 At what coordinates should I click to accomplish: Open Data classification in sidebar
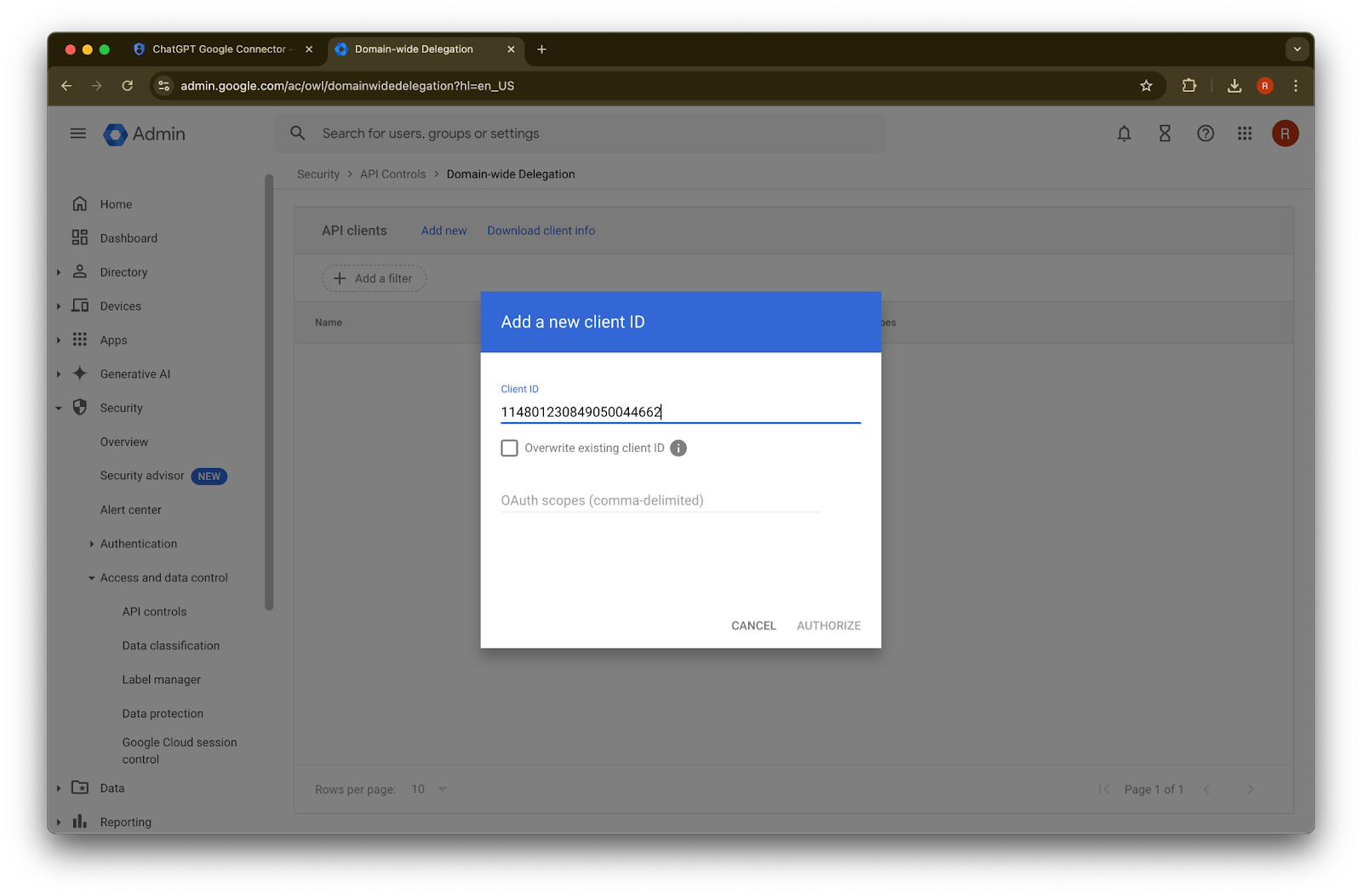click(171, 646)
